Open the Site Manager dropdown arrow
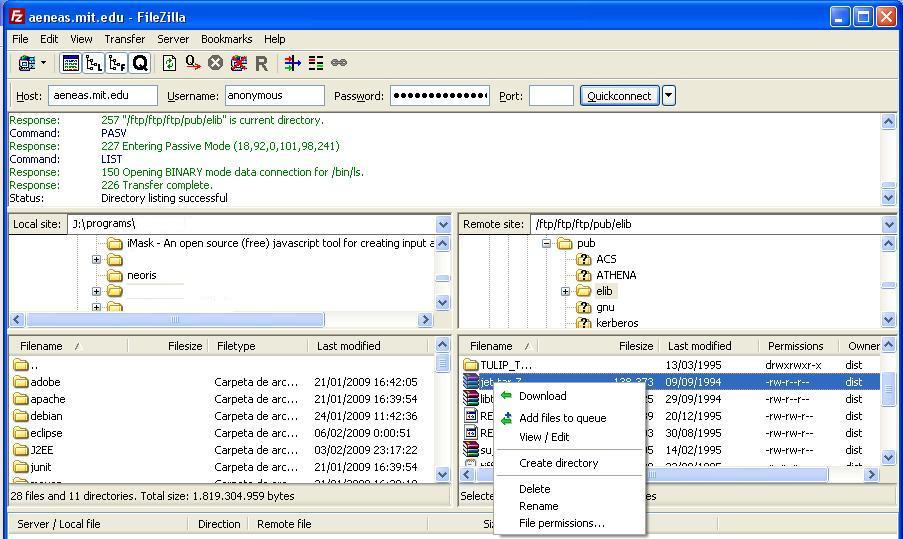 coord(43,62)
